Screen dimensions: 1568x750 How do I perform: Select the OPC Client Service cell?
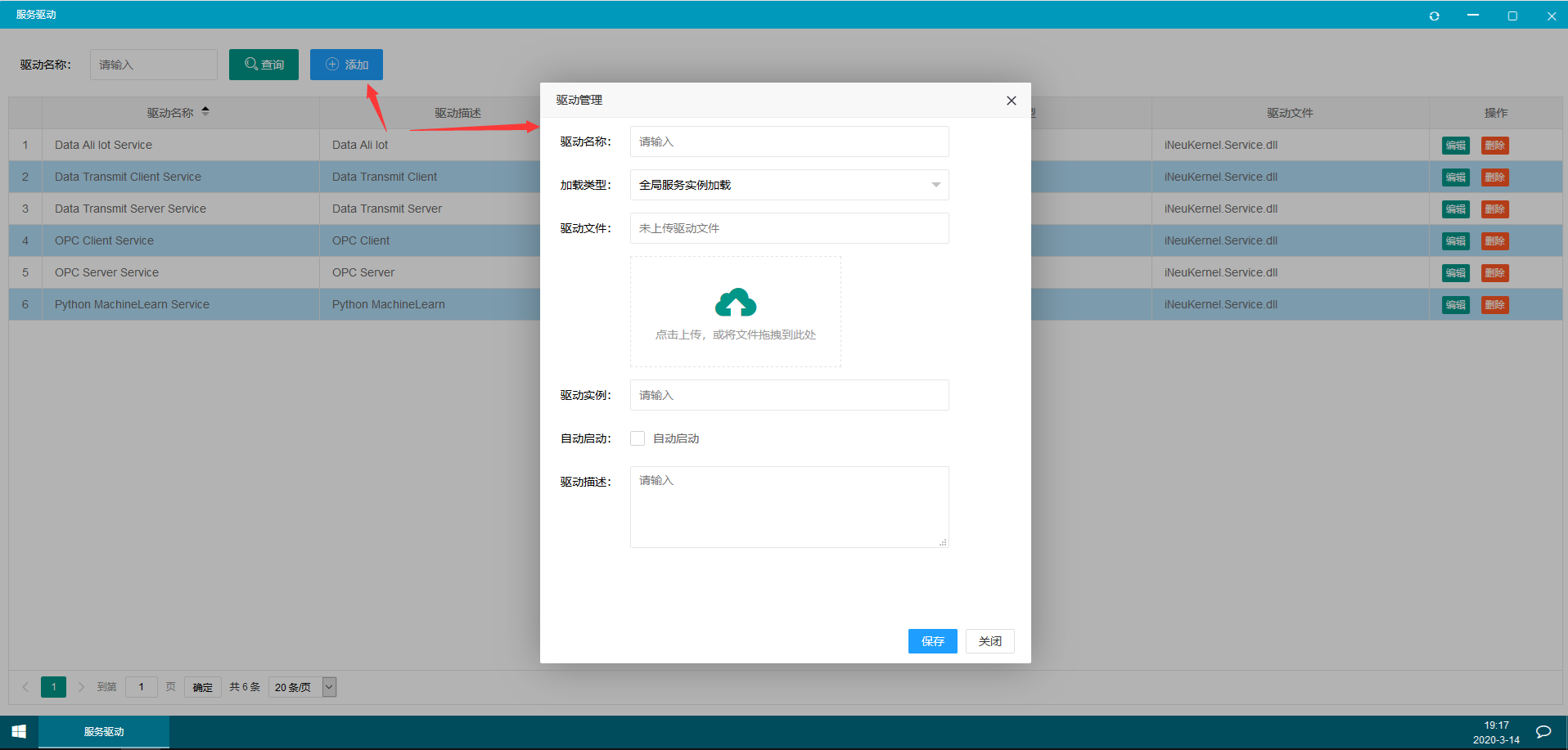coord(180,240)
